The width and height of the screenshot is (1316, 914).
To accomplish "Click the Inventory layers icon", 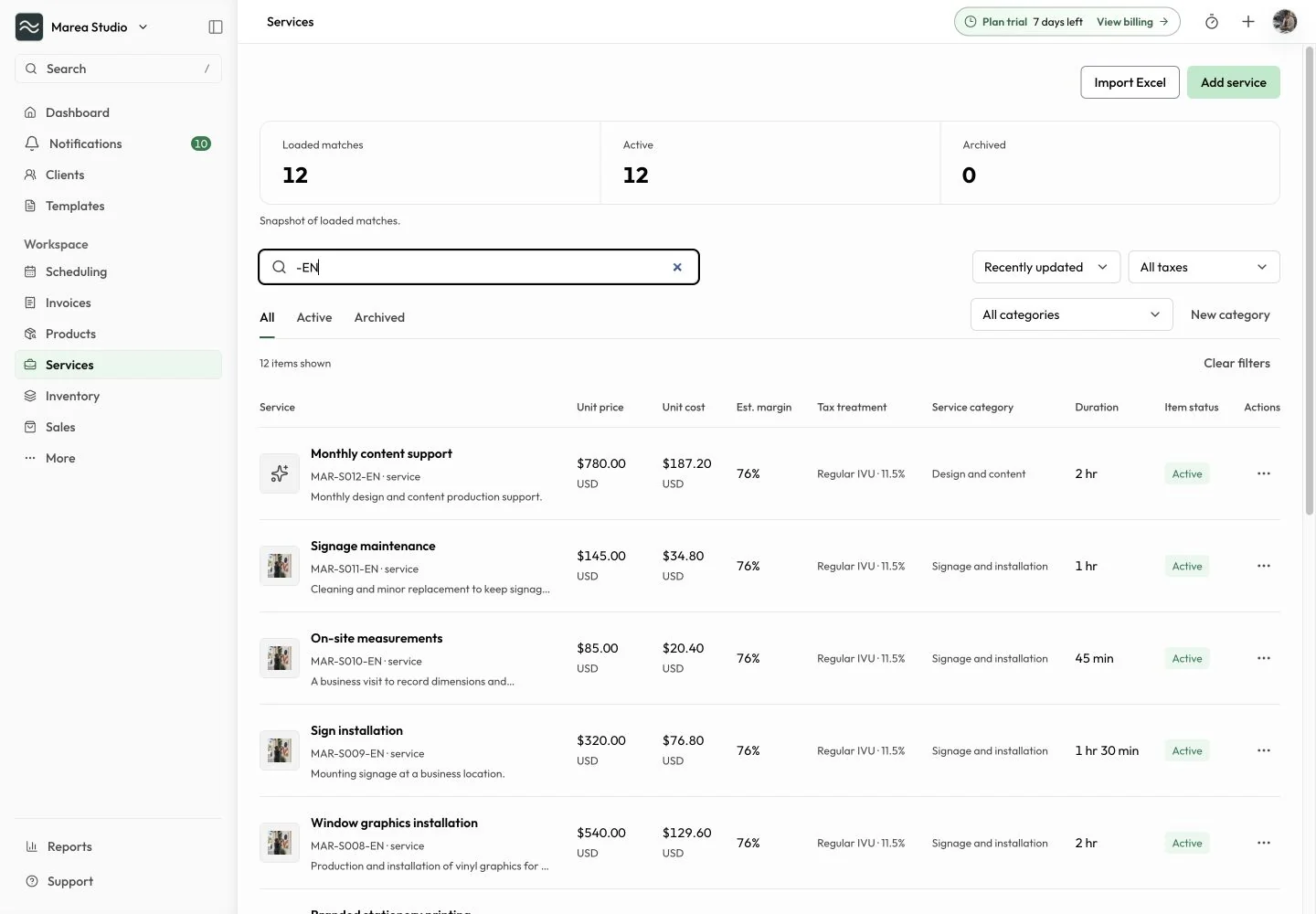I will (x=30, y=396).
